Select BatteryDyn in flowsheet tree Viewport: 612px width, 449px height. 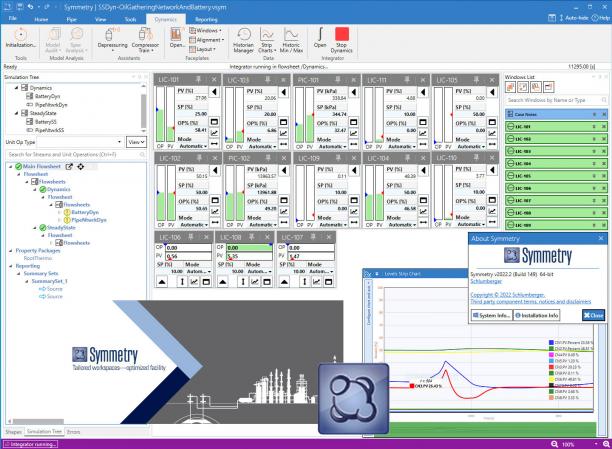pos(85,212)
